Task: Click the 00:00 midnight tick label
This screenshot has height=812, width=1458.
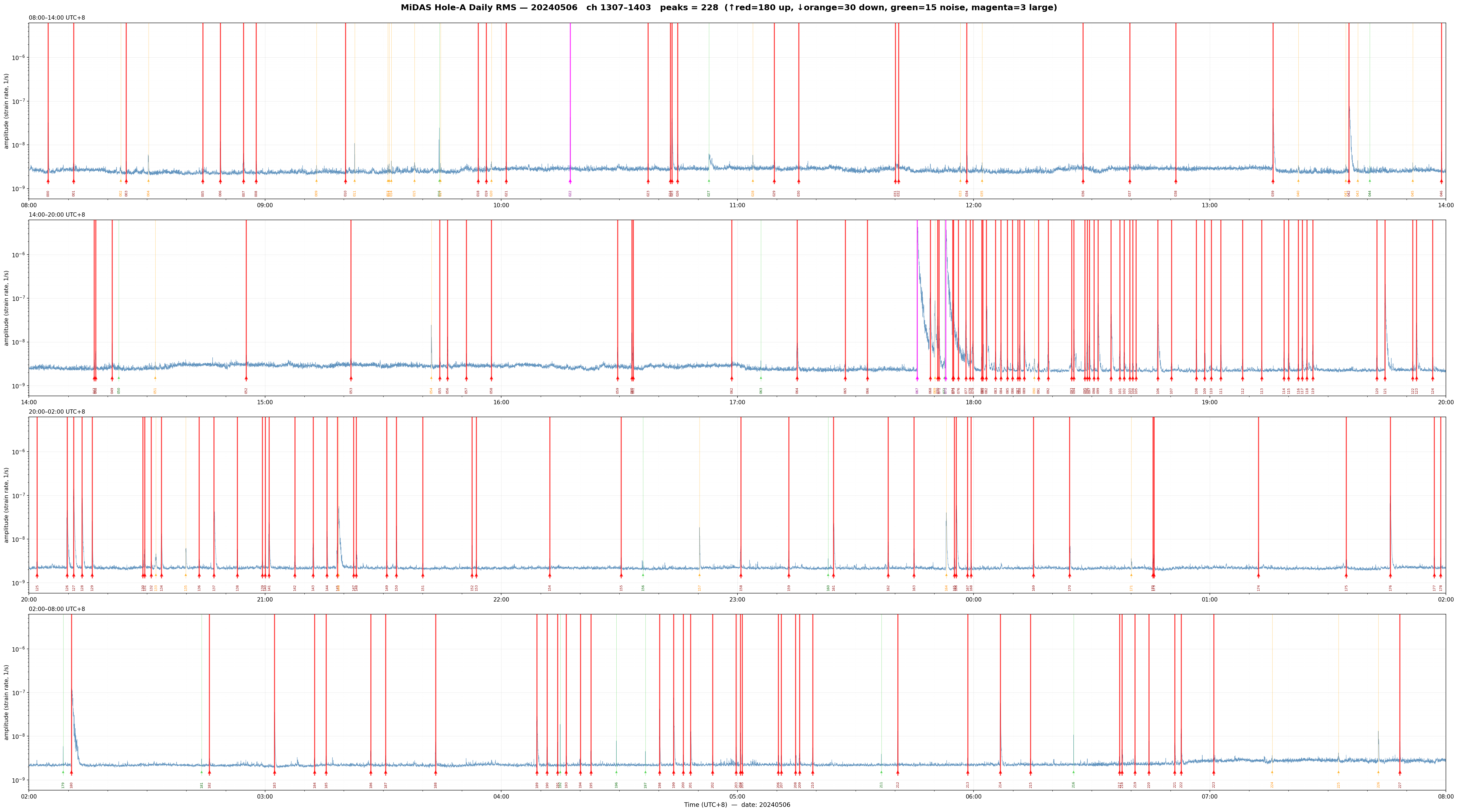Action: pos(974,599)
